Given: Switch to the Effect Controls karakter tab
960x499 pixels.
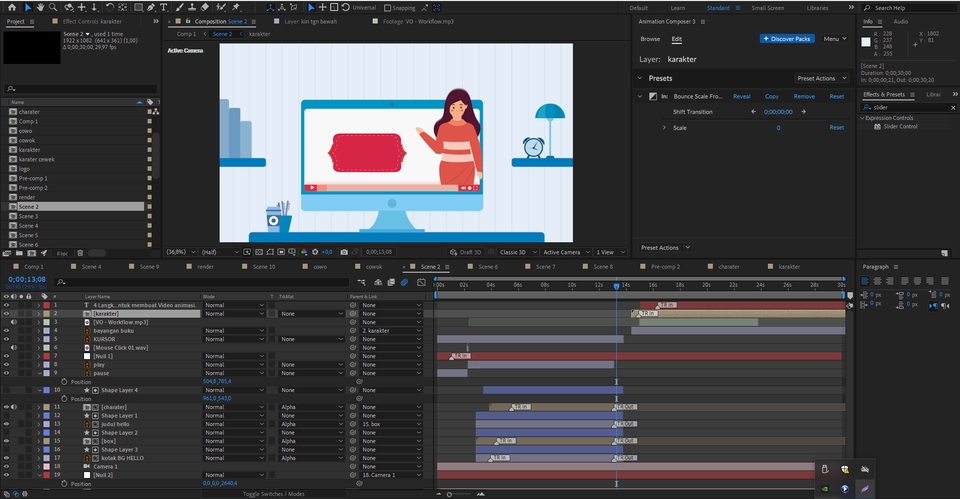Looking at the screenshot, I should 92,21.
